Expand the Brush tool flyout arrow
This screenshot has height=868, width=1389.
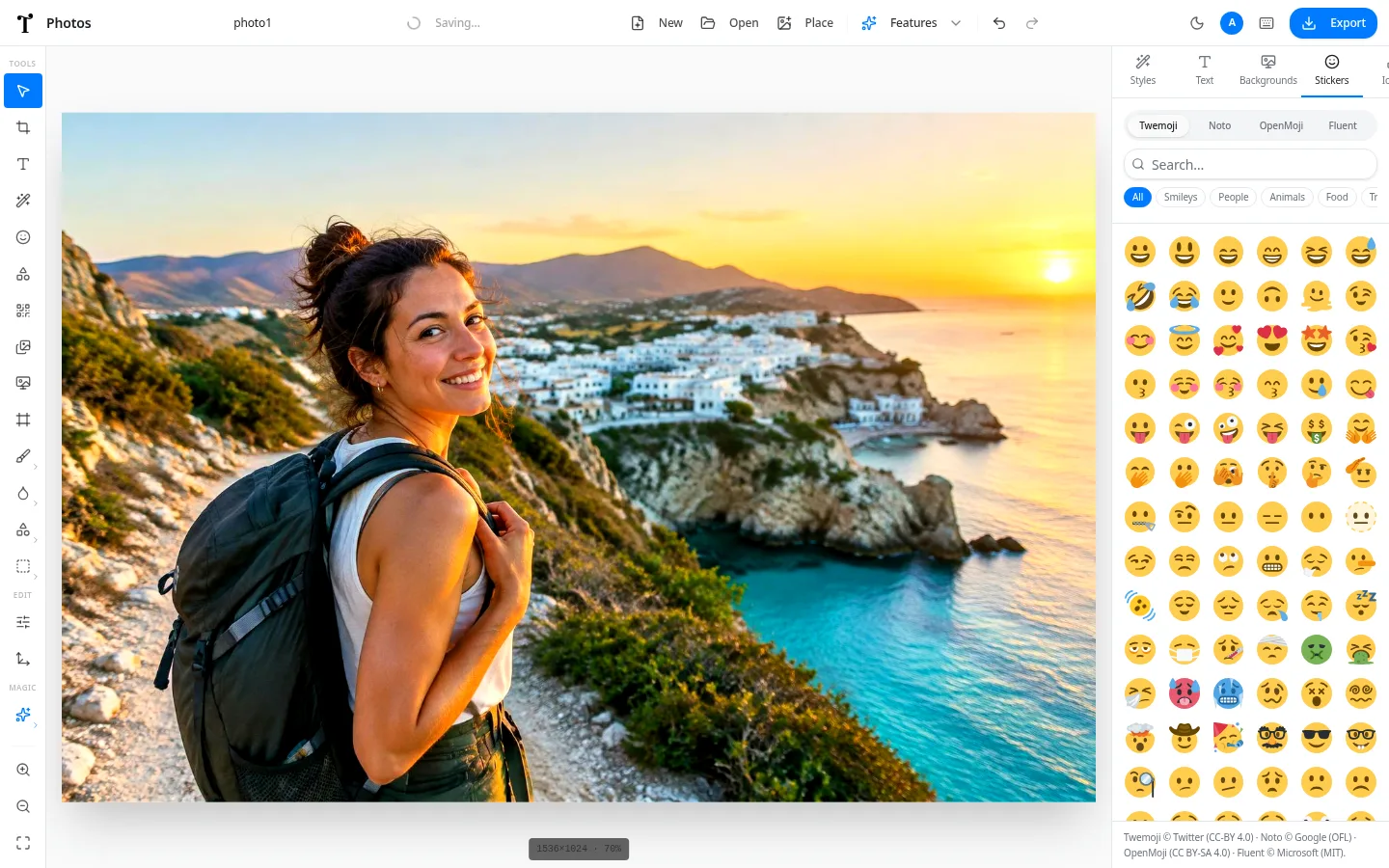tap(36, 467)
